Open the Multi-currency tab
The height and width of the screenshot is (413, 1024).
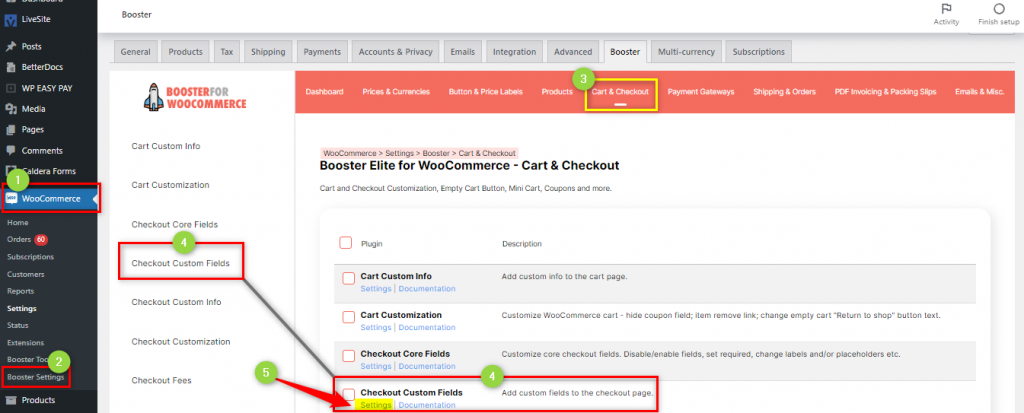[x=686, y=52]
